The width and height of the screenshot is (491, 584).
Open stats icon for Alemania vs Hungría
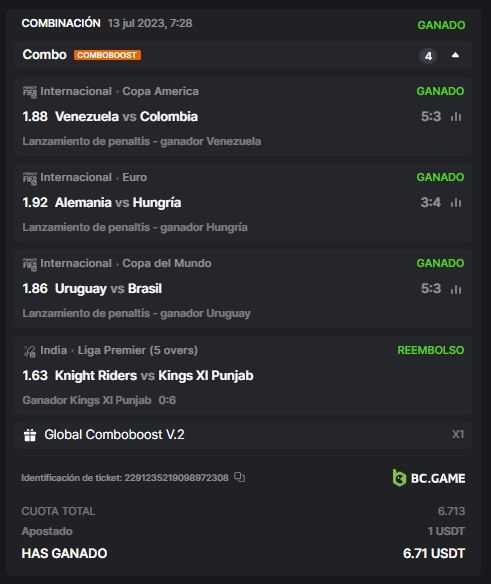(x=456, y=203)
